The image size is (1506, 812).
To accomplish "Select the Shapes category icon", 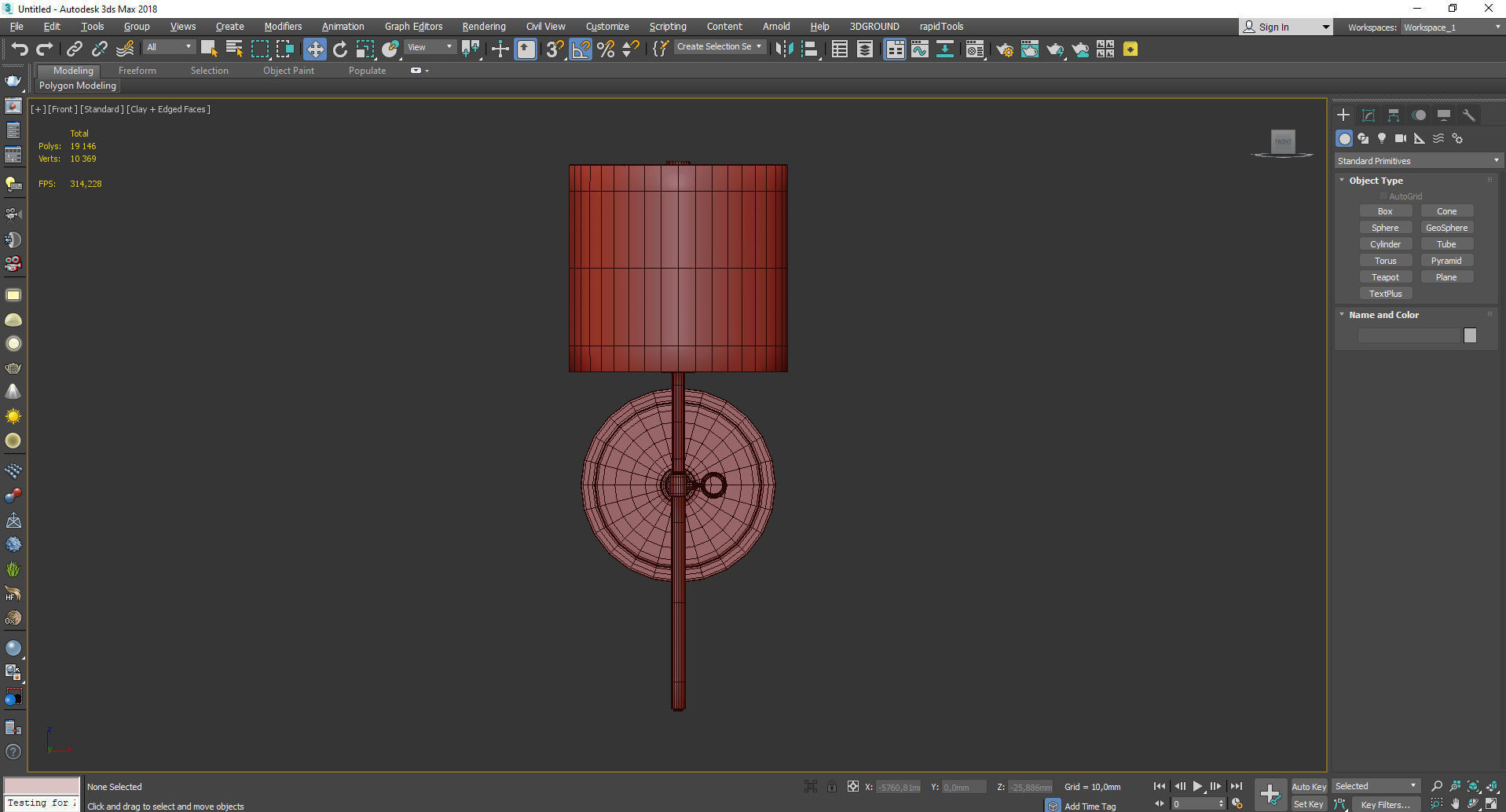I will click(1363, 138).
